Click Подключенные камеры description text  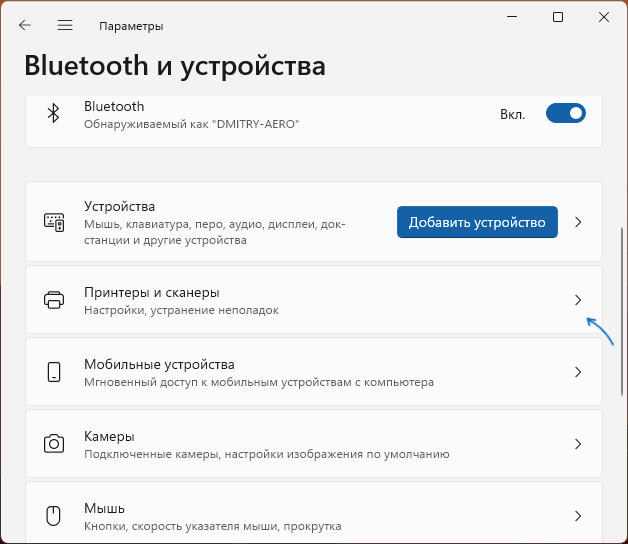click(x=266, y=454)
